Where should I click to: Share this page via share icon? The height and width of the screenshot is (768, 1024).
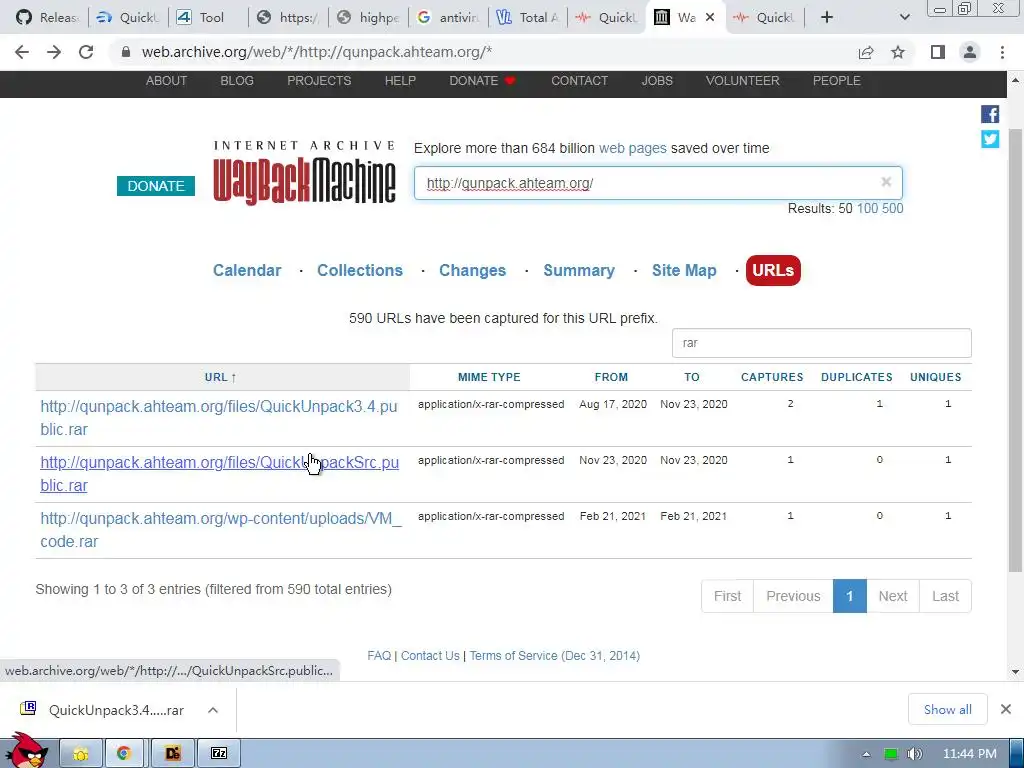866,52
